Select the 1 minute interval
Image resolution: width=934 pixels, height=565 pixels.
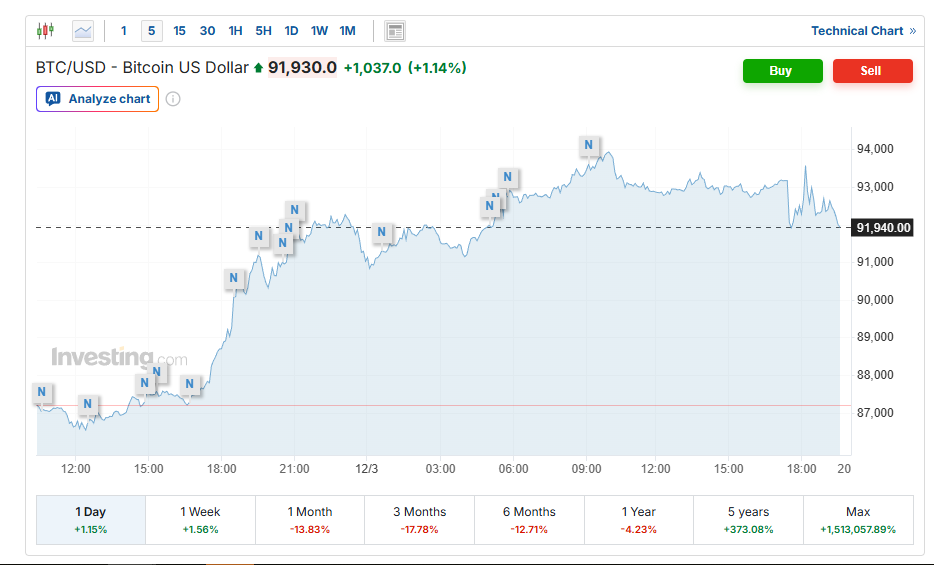124,31
